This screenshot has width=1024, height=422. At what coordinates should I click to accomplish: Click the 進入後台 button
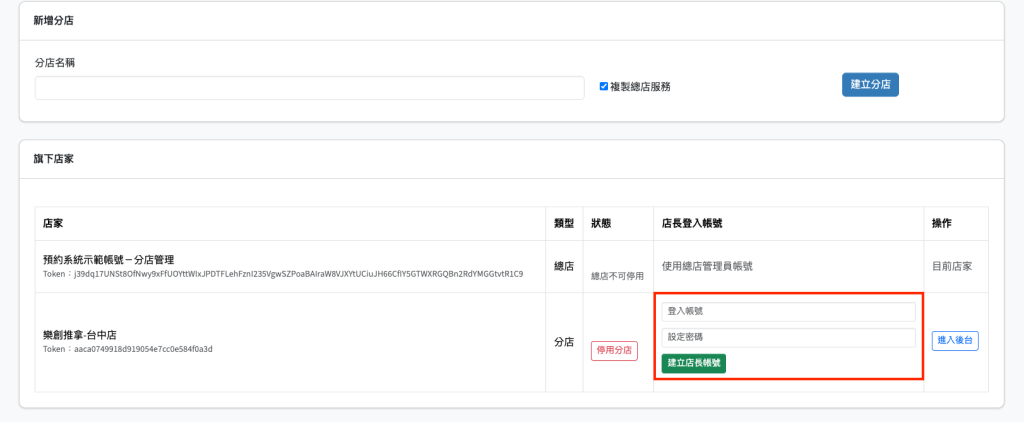(x=955, y=340)
